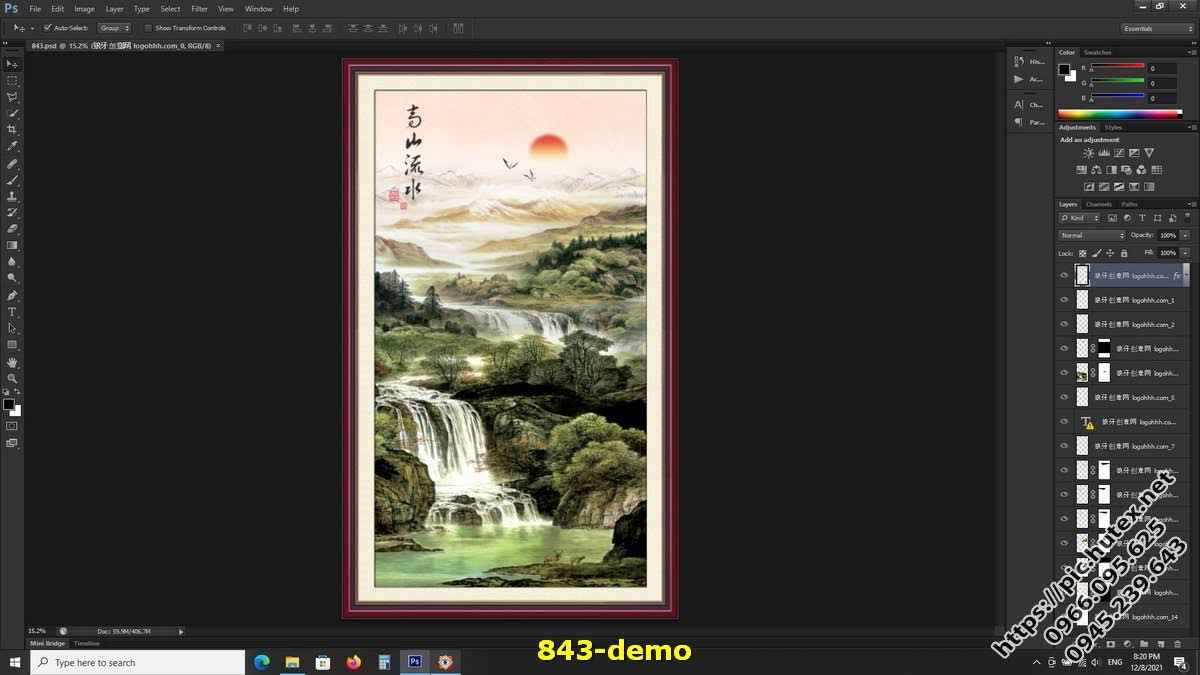The height and width of the screenshot is (675, 1200).
Task: Open the Character panel icon
Action: coord(1019,104)
